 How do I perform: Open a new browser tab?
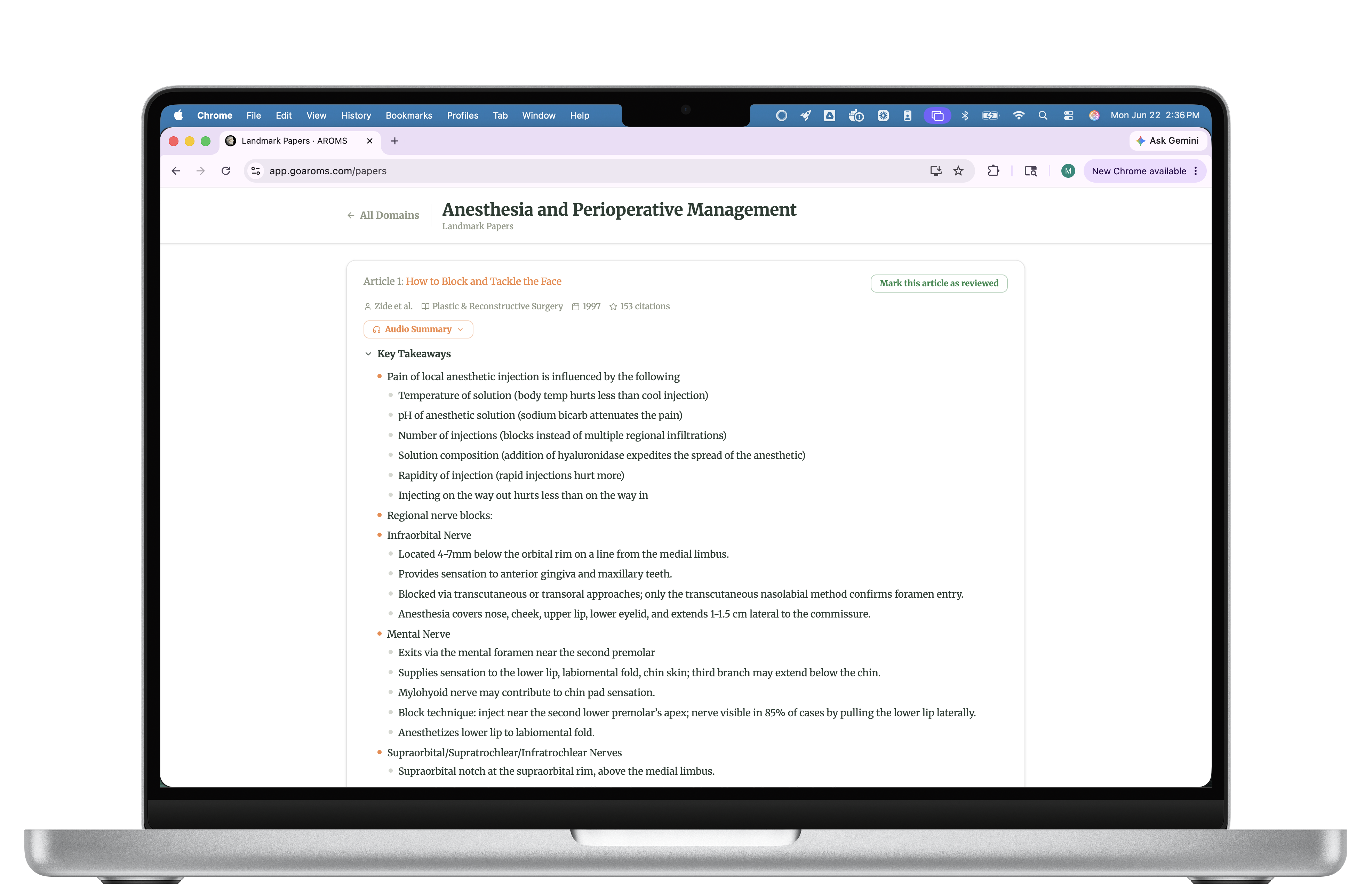(x=395, y=141)
